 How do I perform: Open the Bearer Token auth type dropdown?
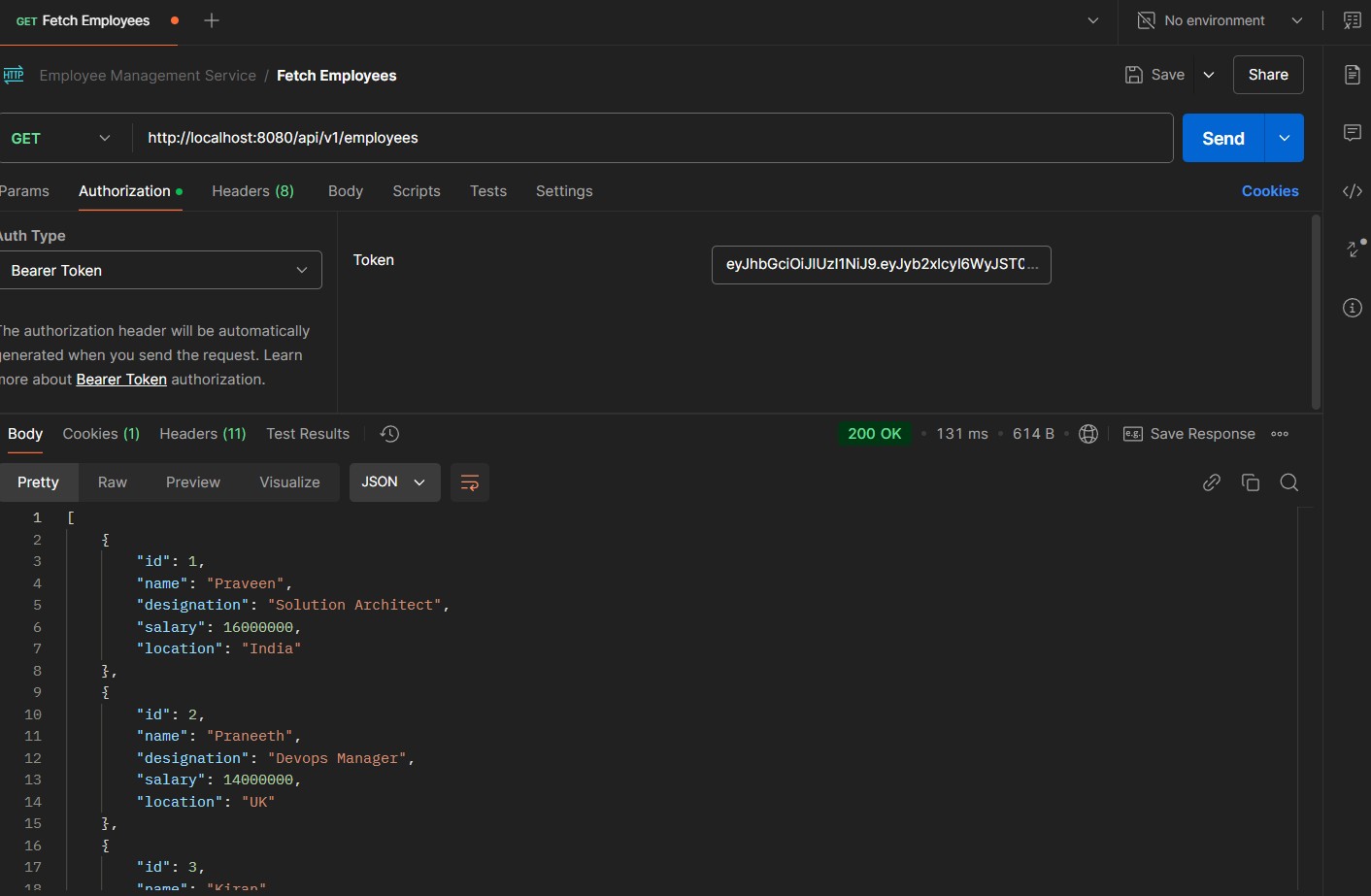[x=159, y=270]
